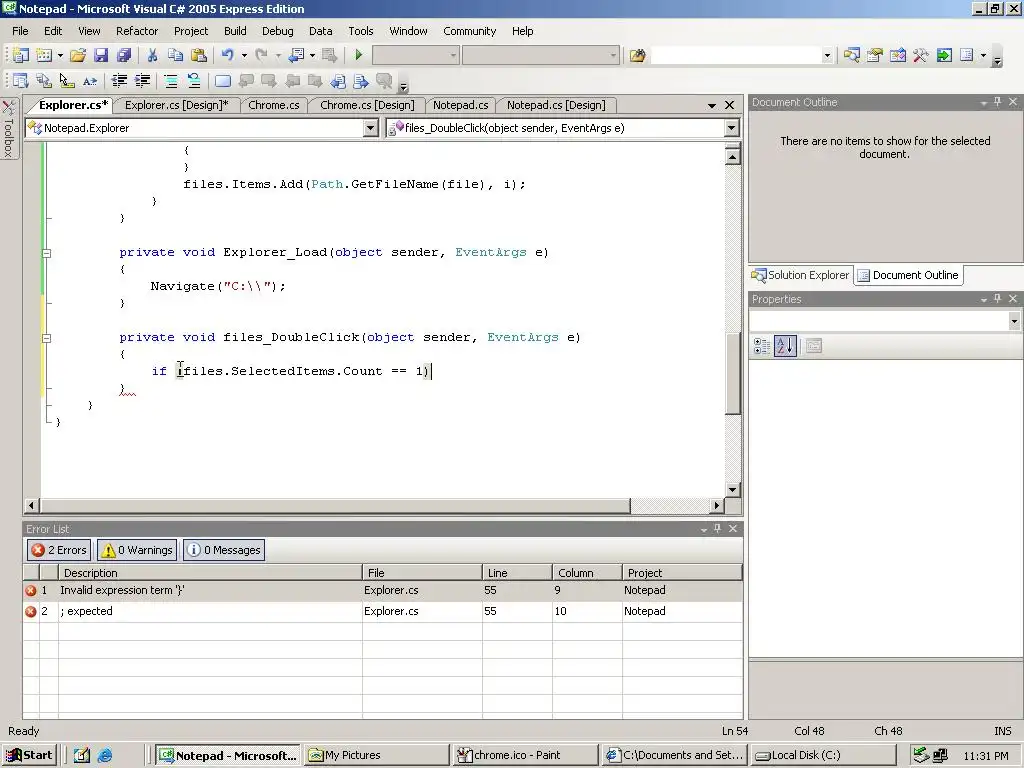
Task: Click the Display Word Completion icon
Action: pos(89,81)
